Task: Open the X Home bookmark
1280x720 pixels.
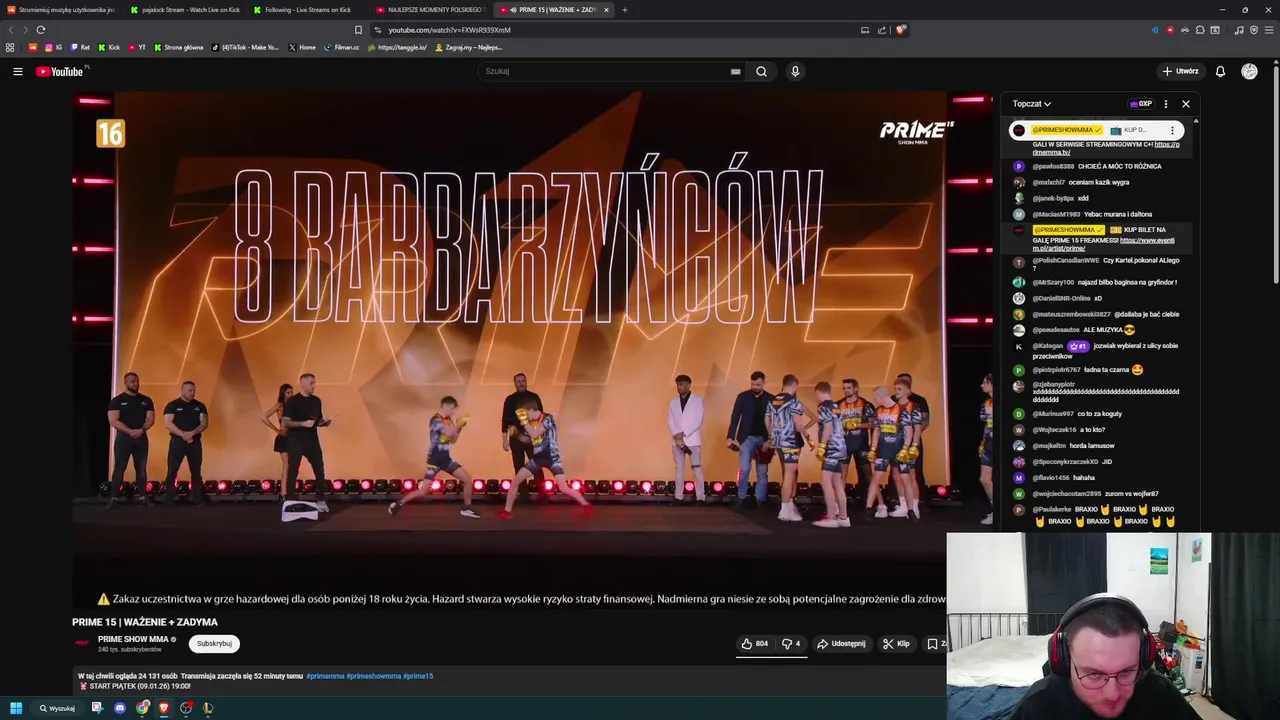Action: click(302, 47)
